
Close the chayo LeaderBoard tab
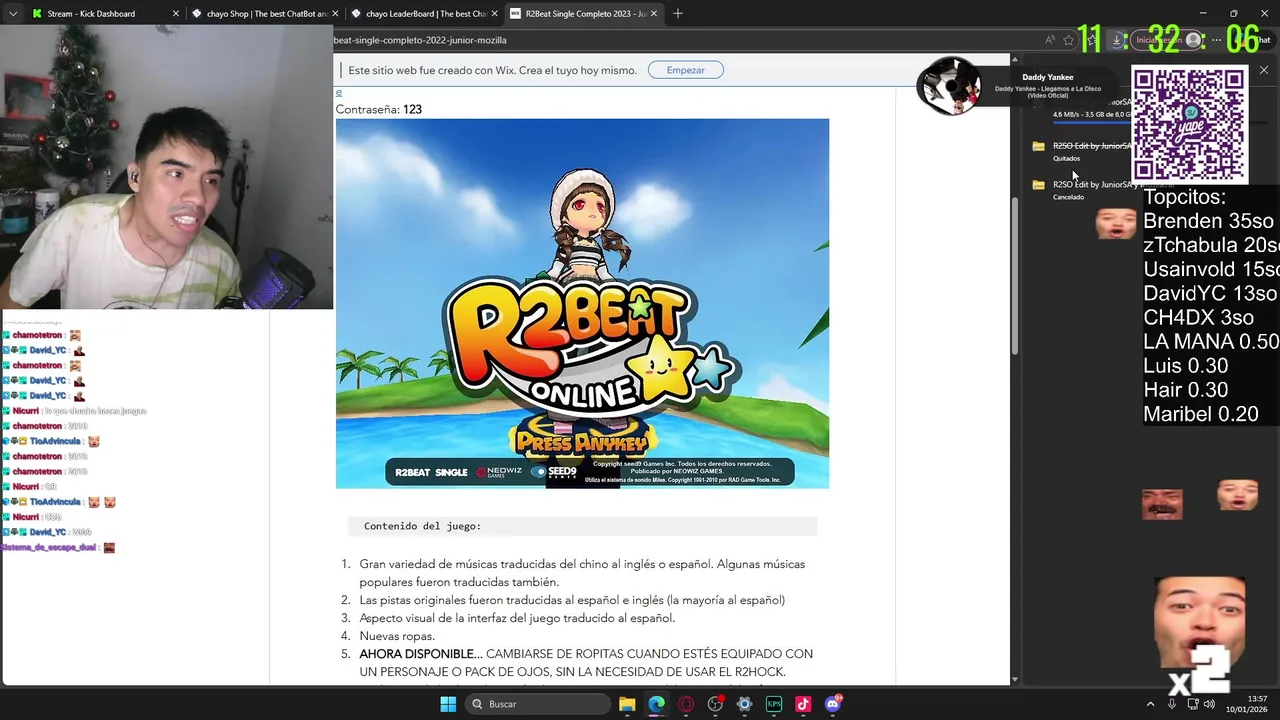click(496, 14)
